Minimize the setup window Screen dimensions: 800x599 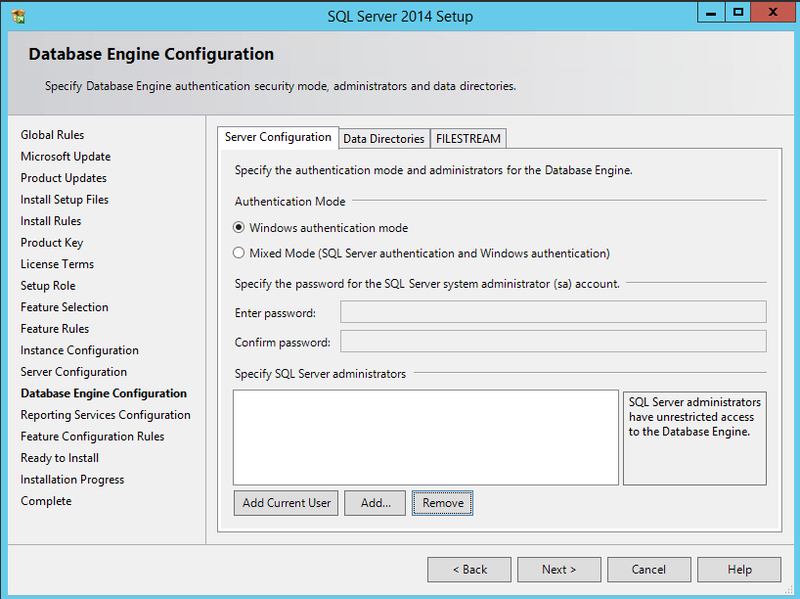[710, 13]
